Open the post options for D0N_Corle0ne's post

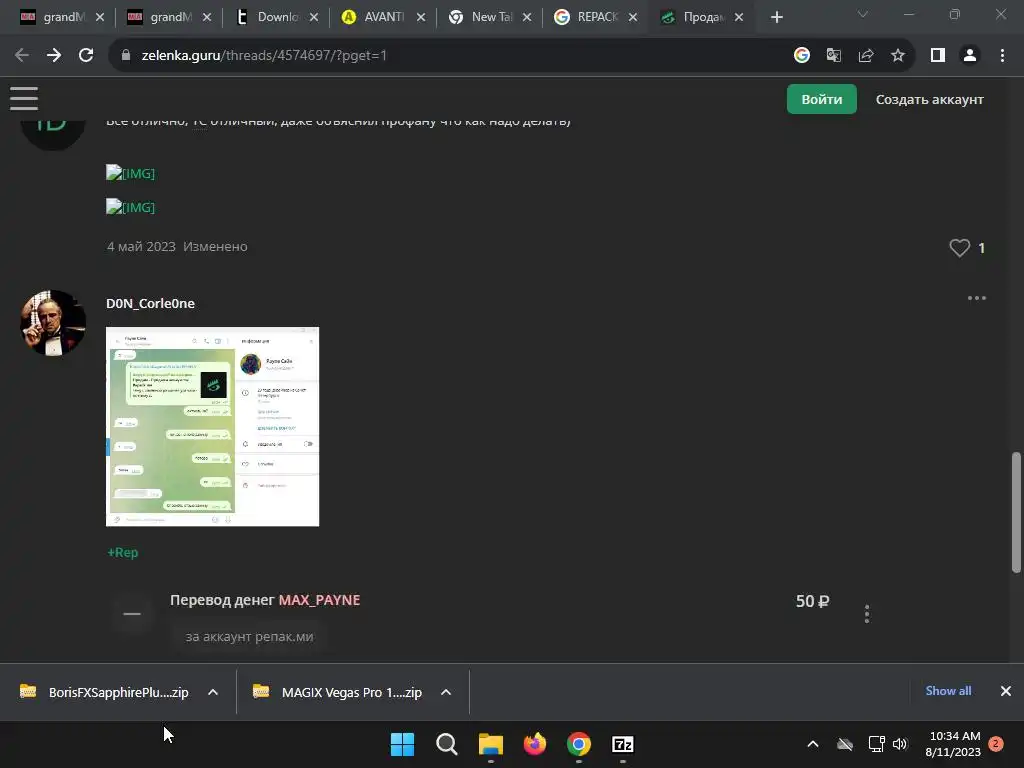pos(977,298)
